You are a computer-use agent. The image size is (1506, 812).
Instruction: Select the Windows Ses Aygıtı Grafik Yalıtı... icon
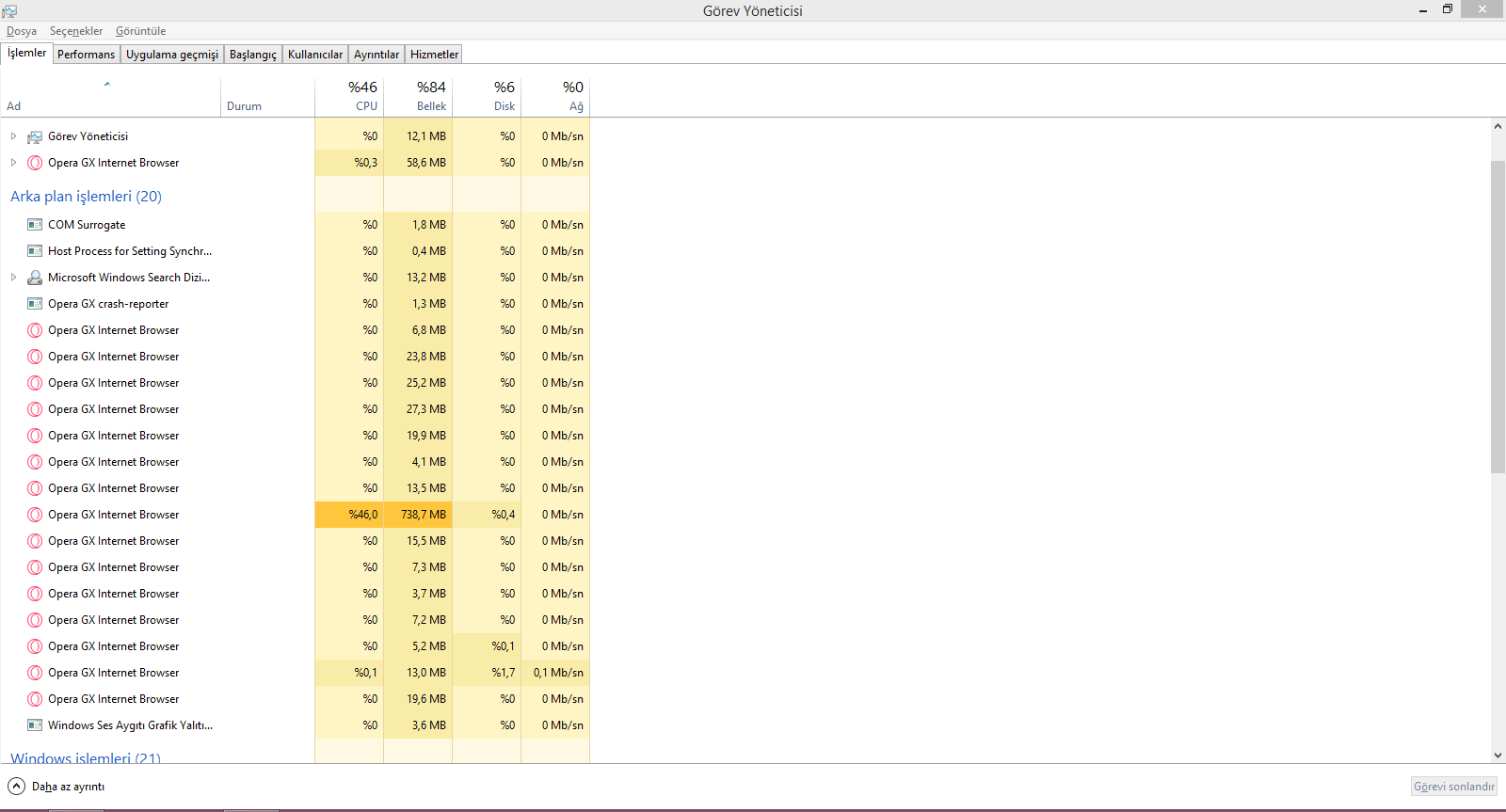[x=35, y=725]
